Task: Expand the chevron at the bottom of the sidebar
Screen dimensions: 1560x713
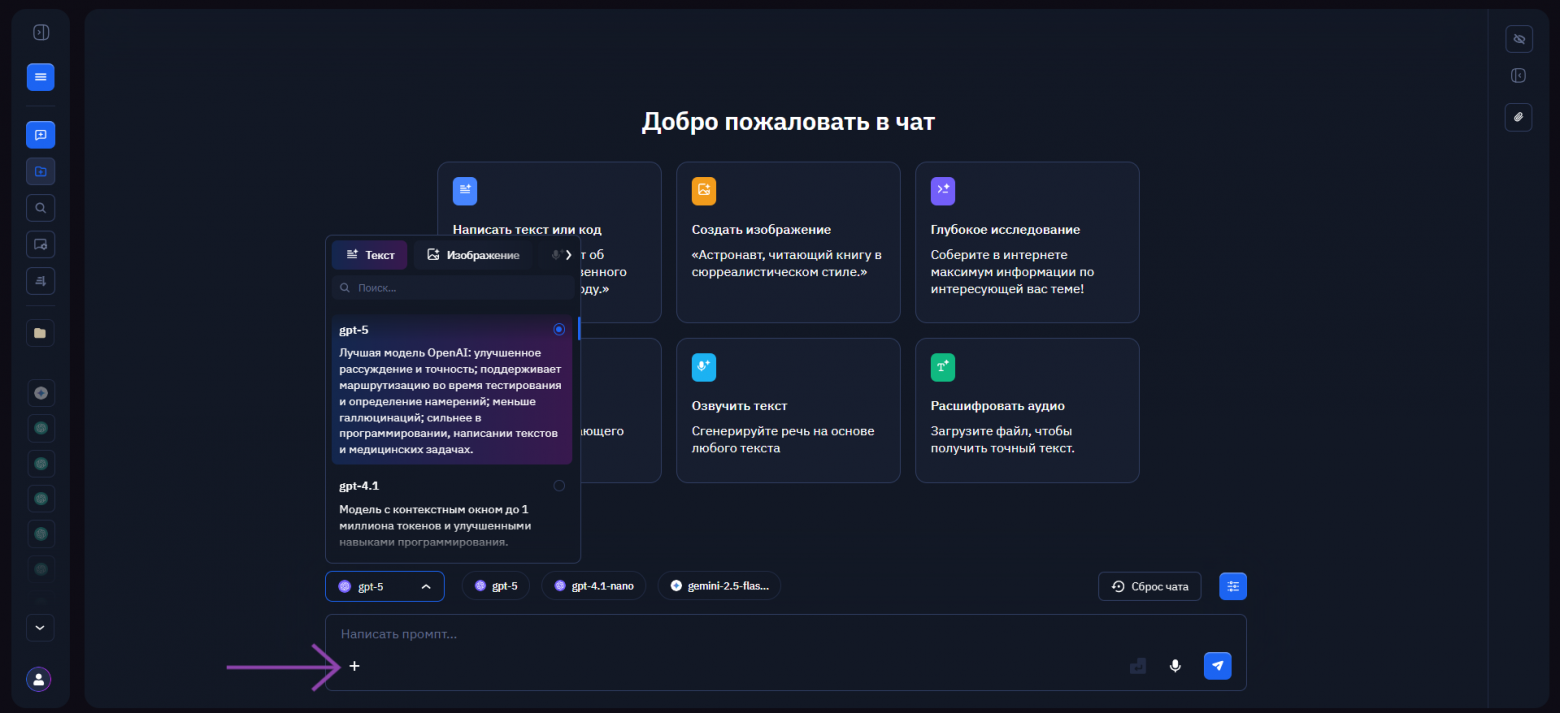Action: (40, 628)
